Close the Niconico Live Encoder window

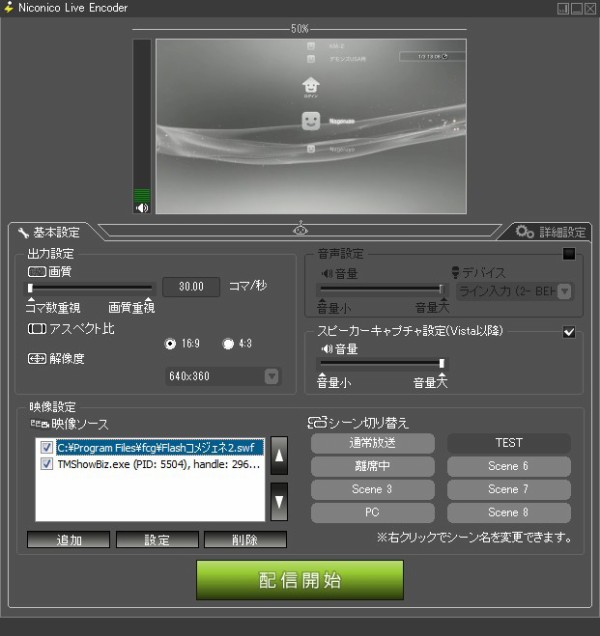point(590,9)
